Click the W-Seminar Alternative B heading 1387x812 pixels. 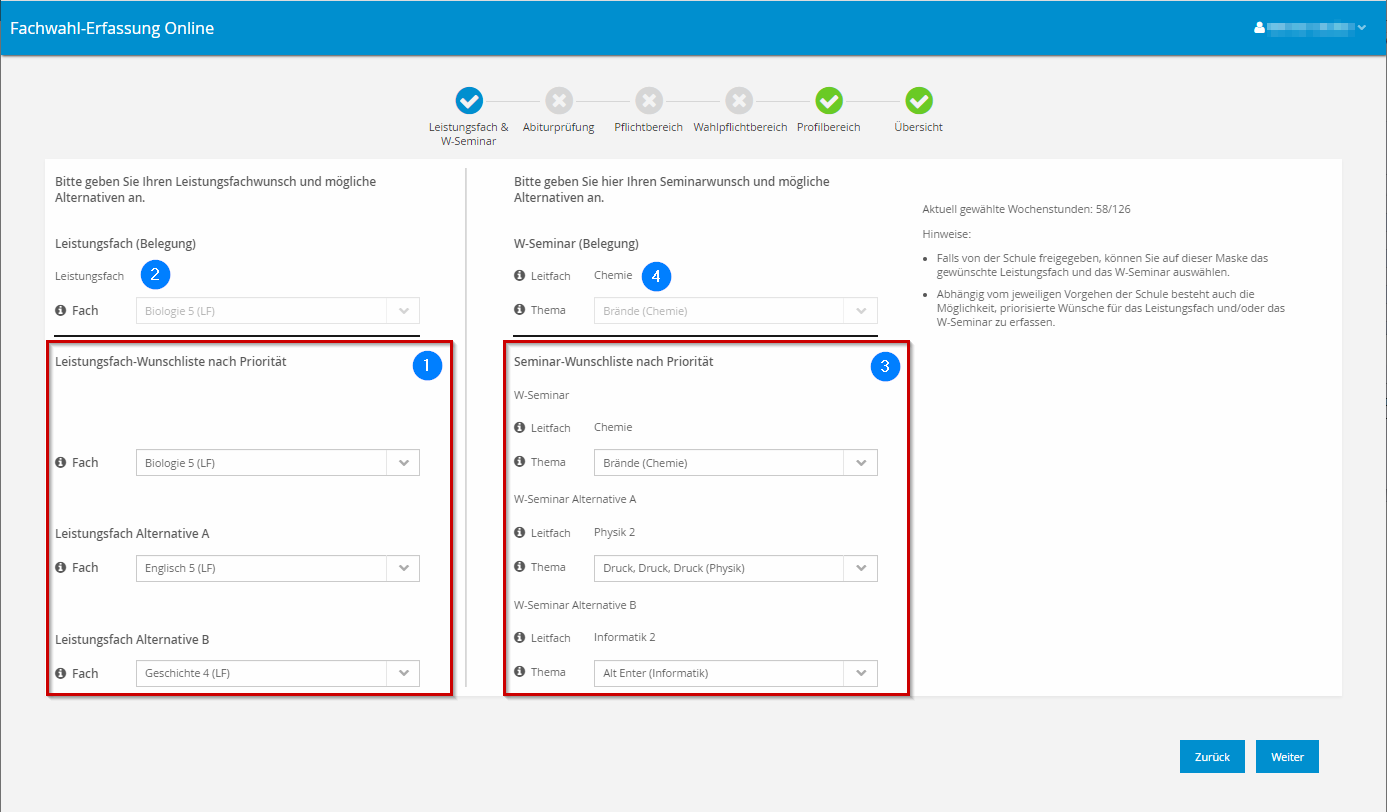[575, 605]
